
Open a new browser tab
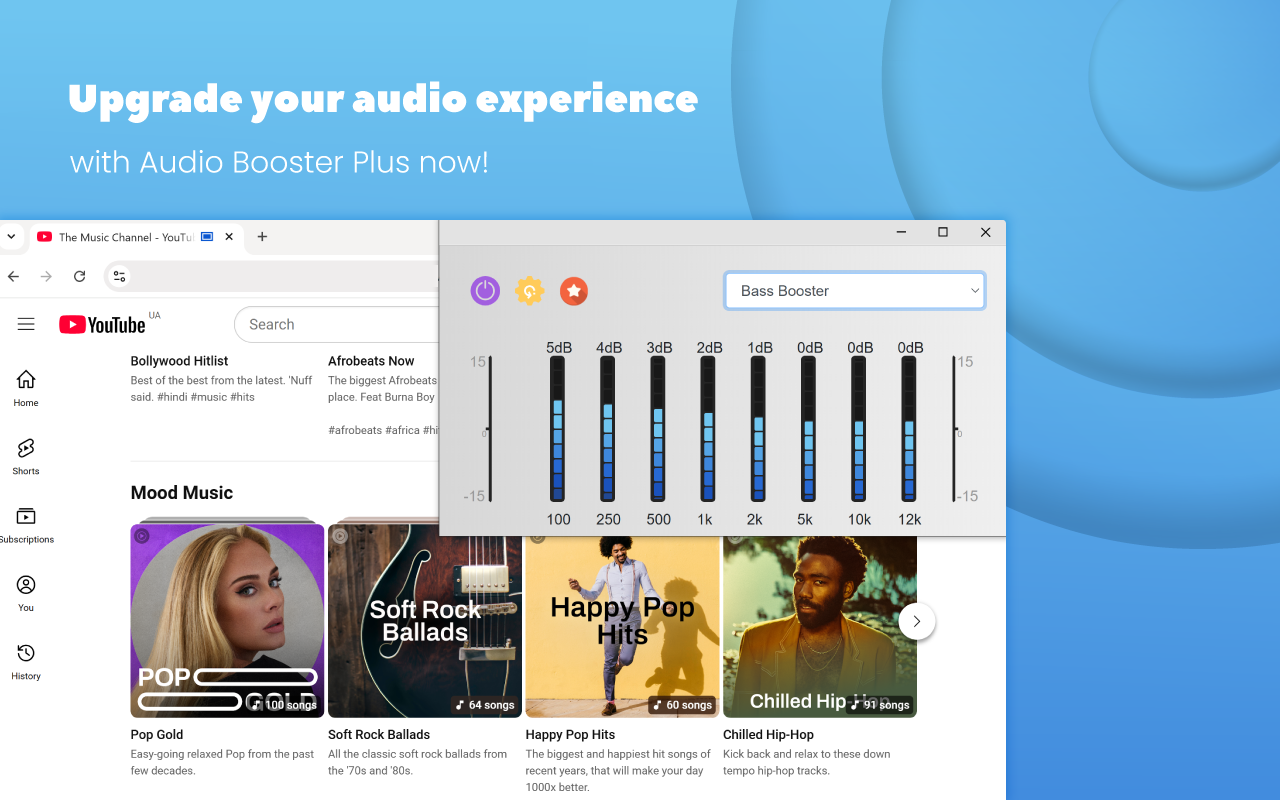[x=262, y=237]
